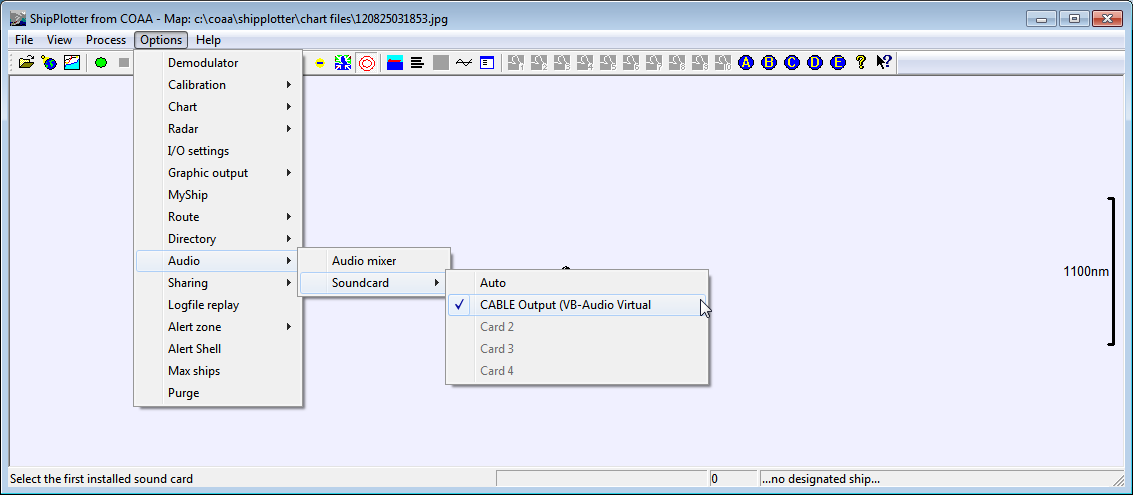1133x495 pixels.
Task: Choose Purge from the Options menu
Action: point(218,393)
